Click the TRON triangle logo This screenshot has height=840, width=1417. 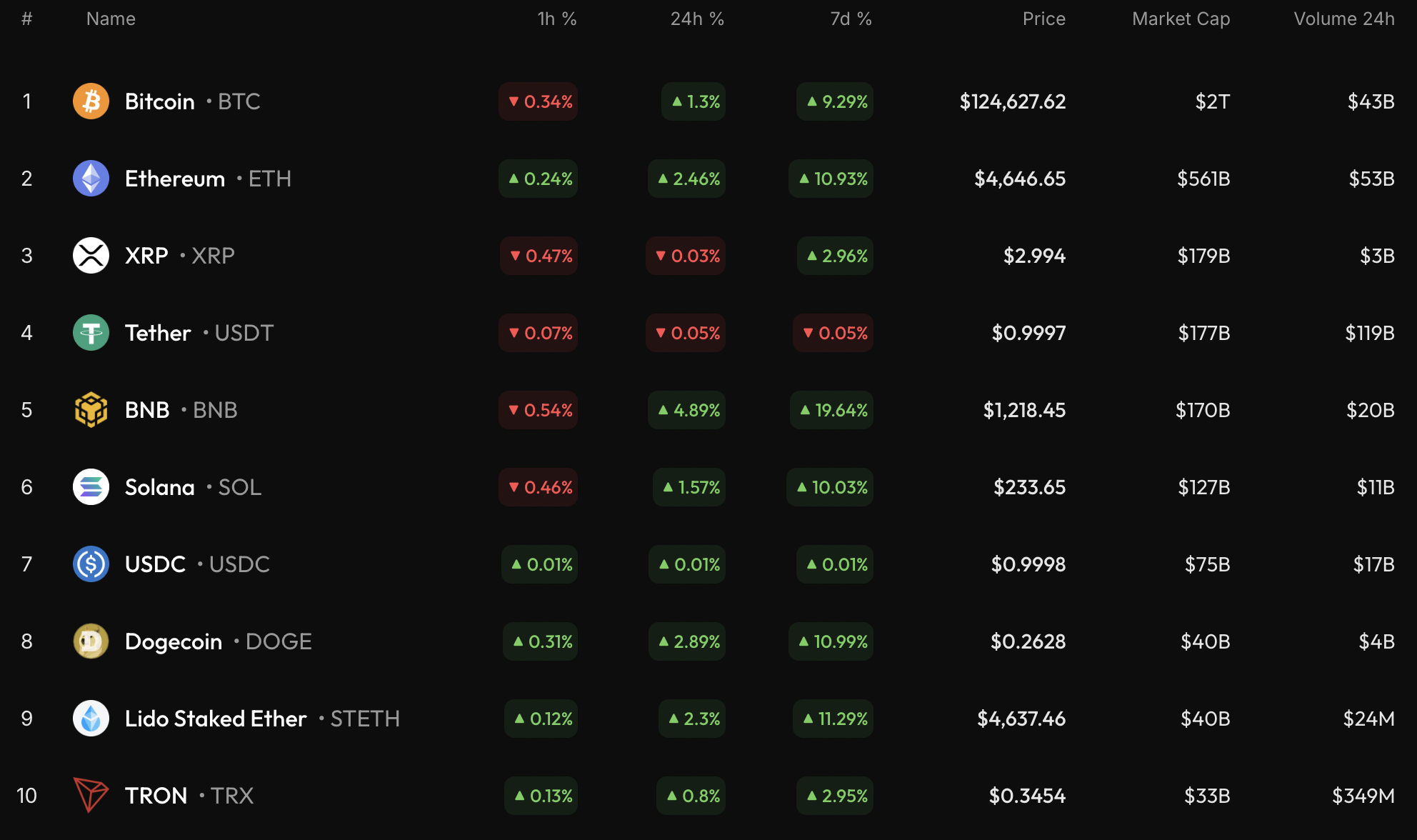[91, 796]
